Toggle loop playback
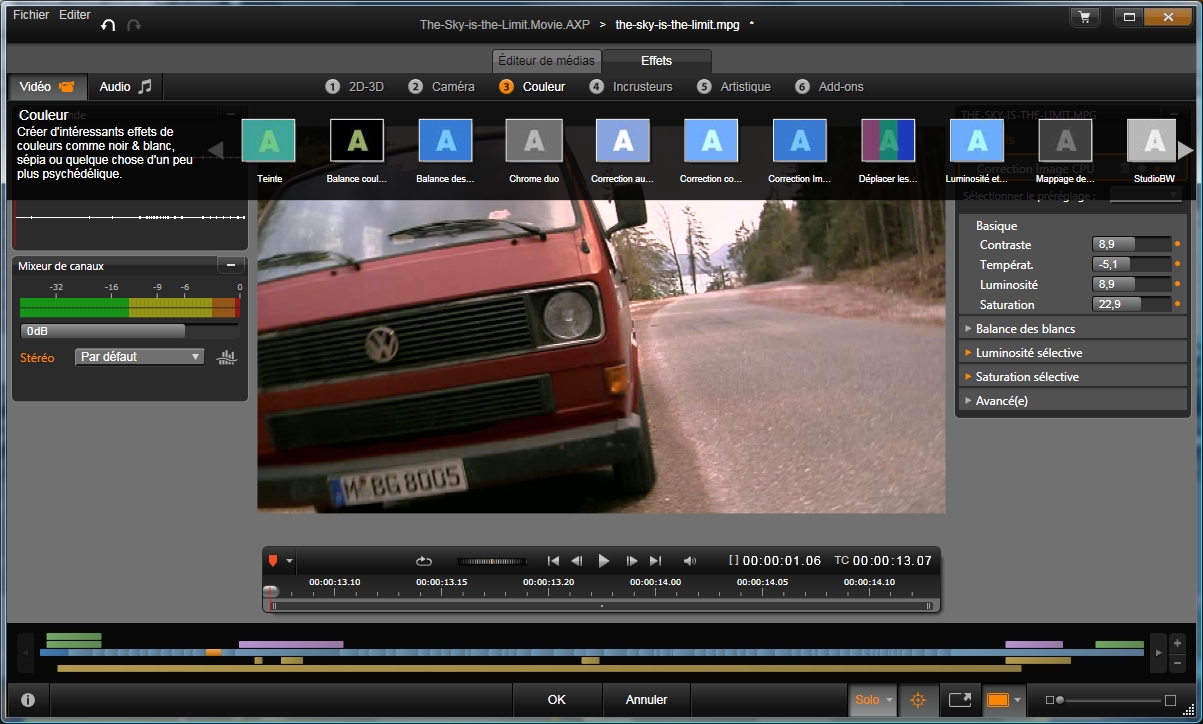 tap(424, 561)
